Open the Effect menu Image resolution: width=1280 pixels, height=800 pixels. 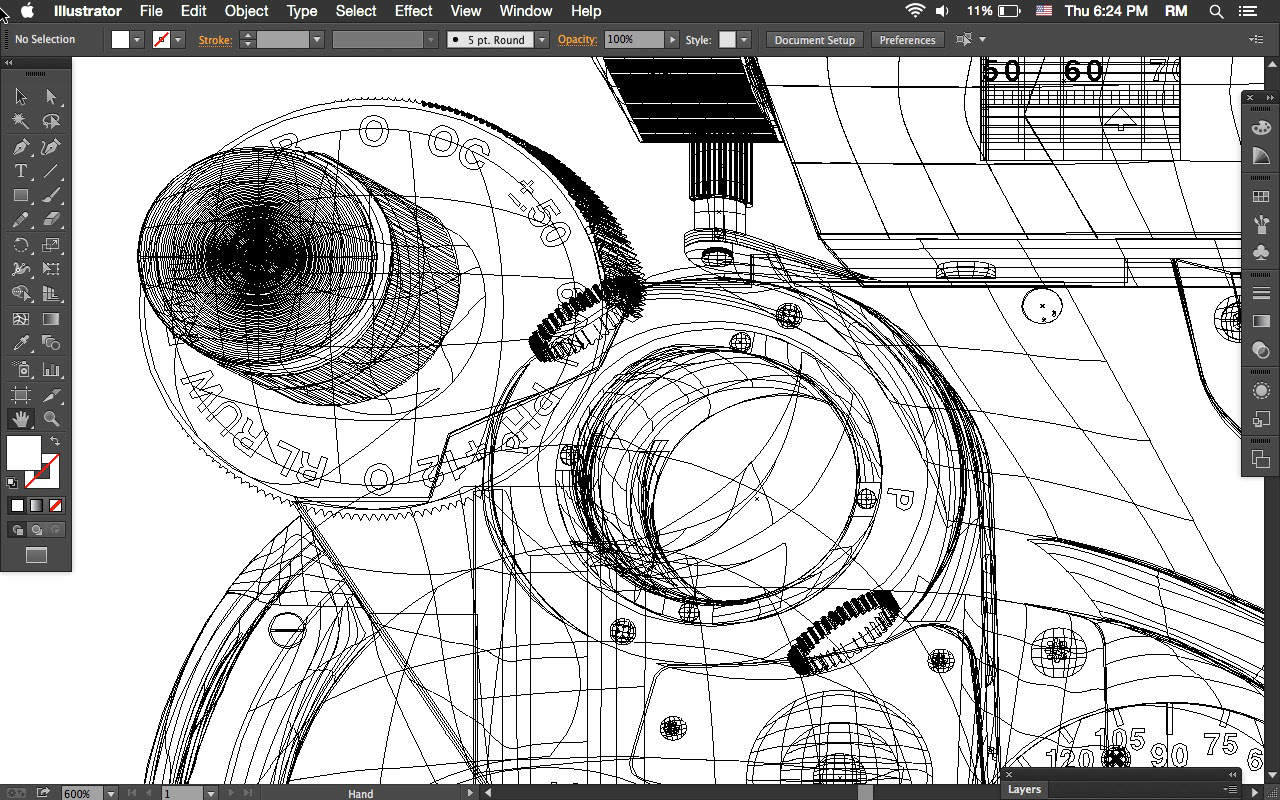pyautogui.click(x=414, y=11)
